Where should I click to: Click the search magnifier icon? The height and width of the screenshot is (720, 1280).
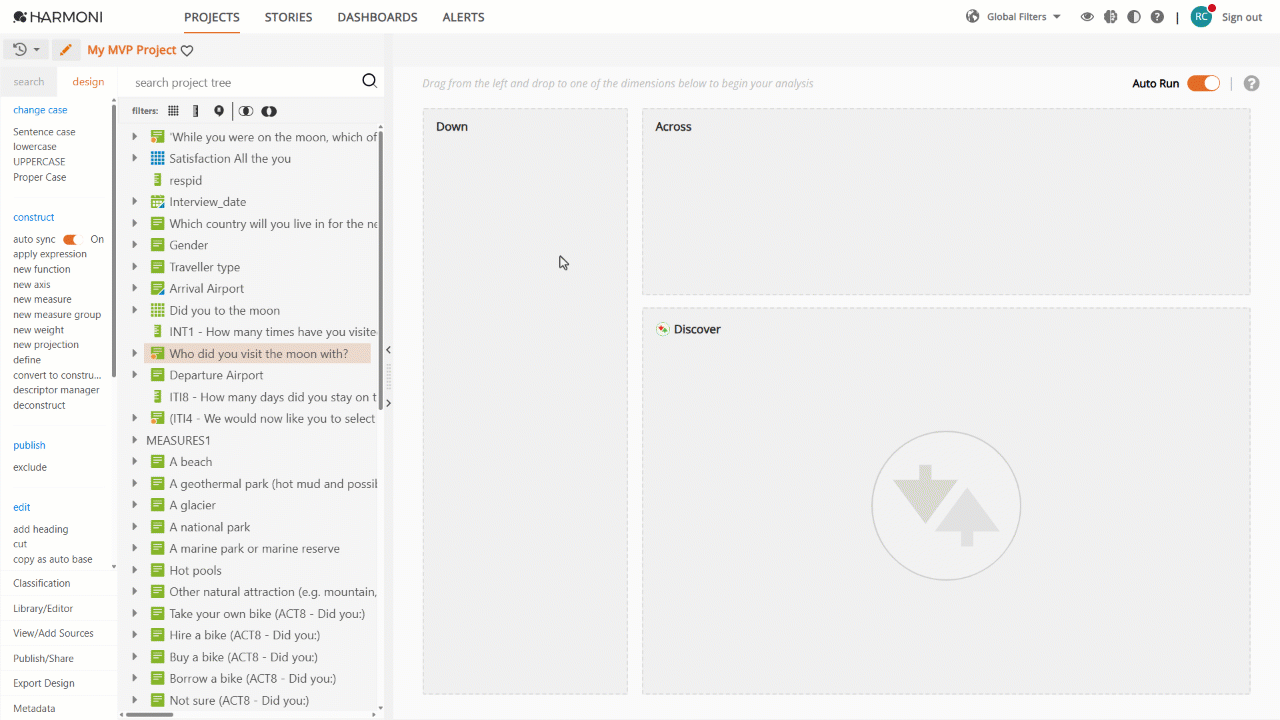pyautogui.click(x=369, y=82)
